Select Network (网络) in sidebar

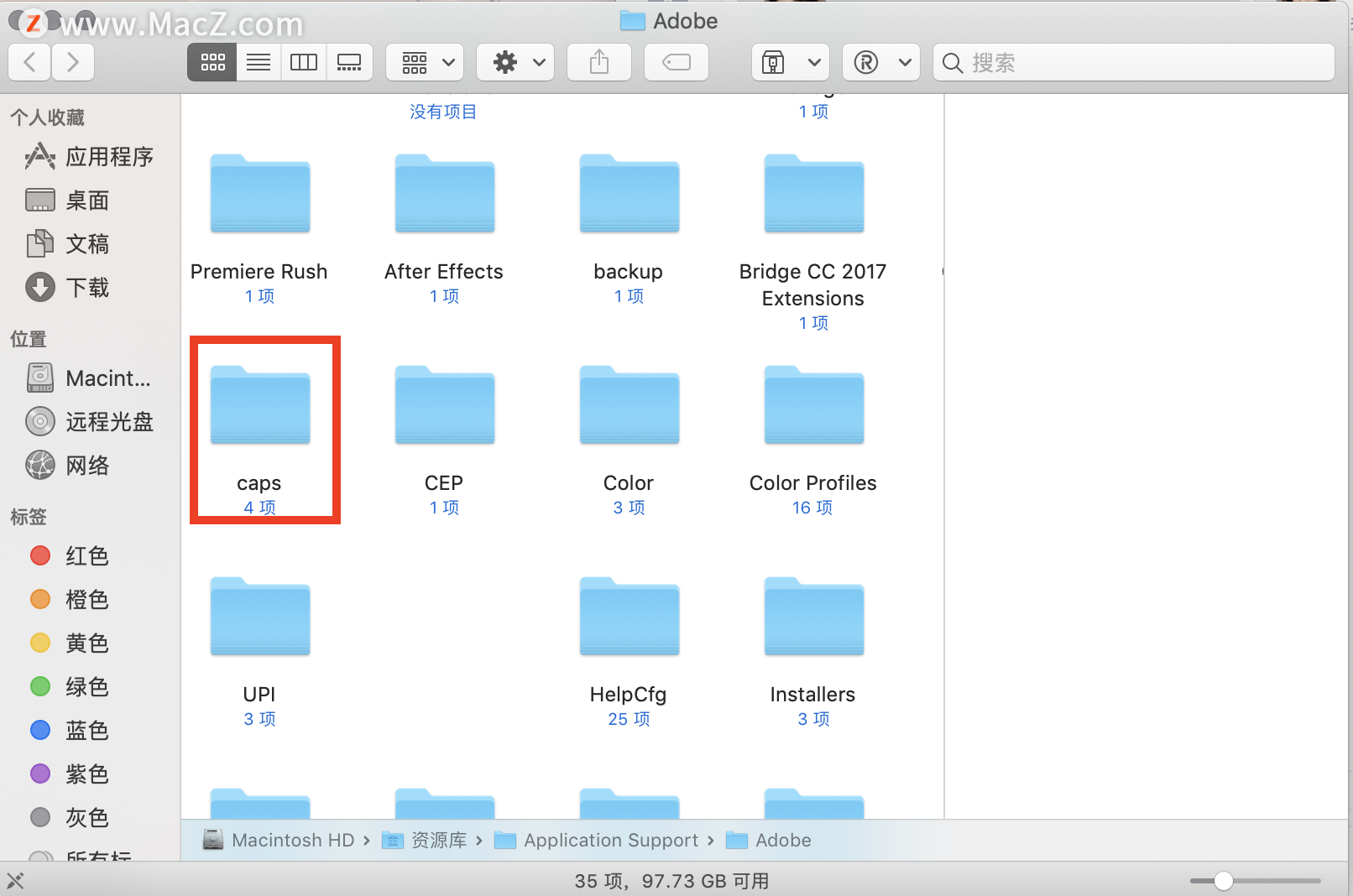point(68,466)
